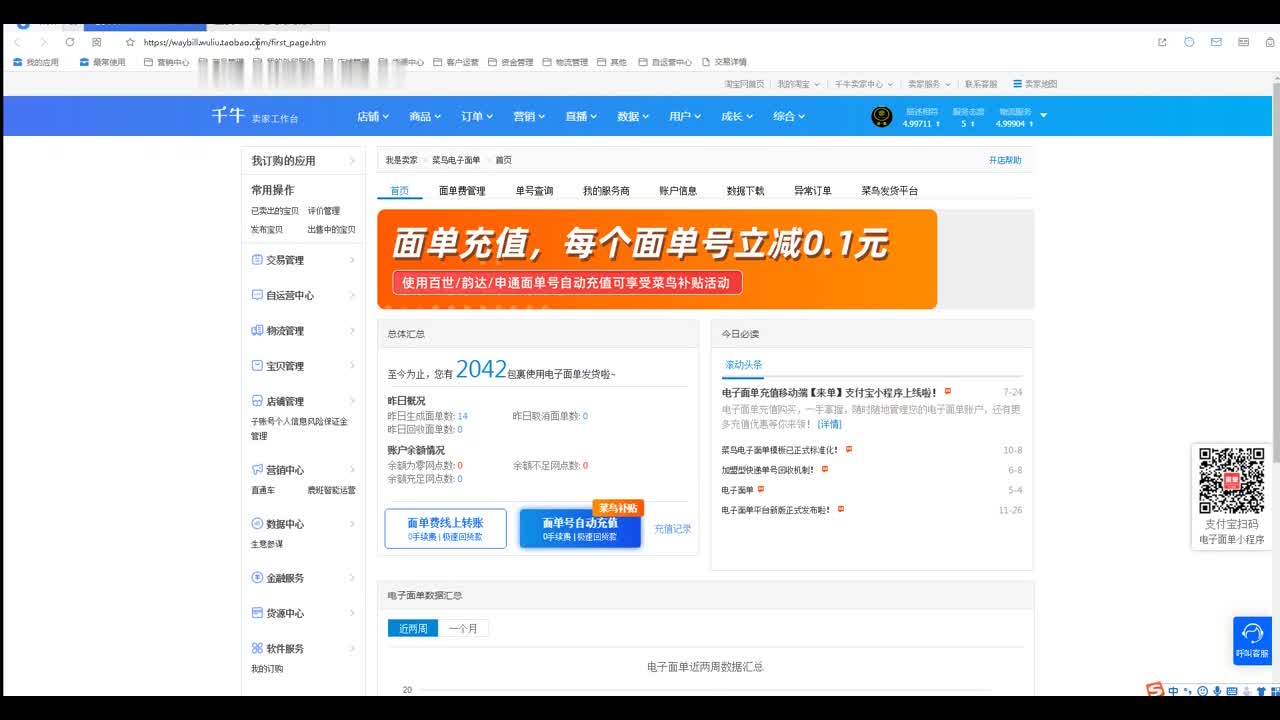Switch to the 面单费管理 tab
1280x720 pixels.
click(x=462, y=191)
